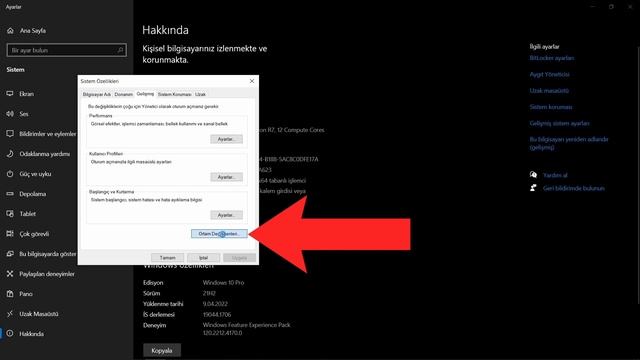Screen dimensions: 640x360
Task: Open Performans Ayarlar button
Action: [227, 139]
